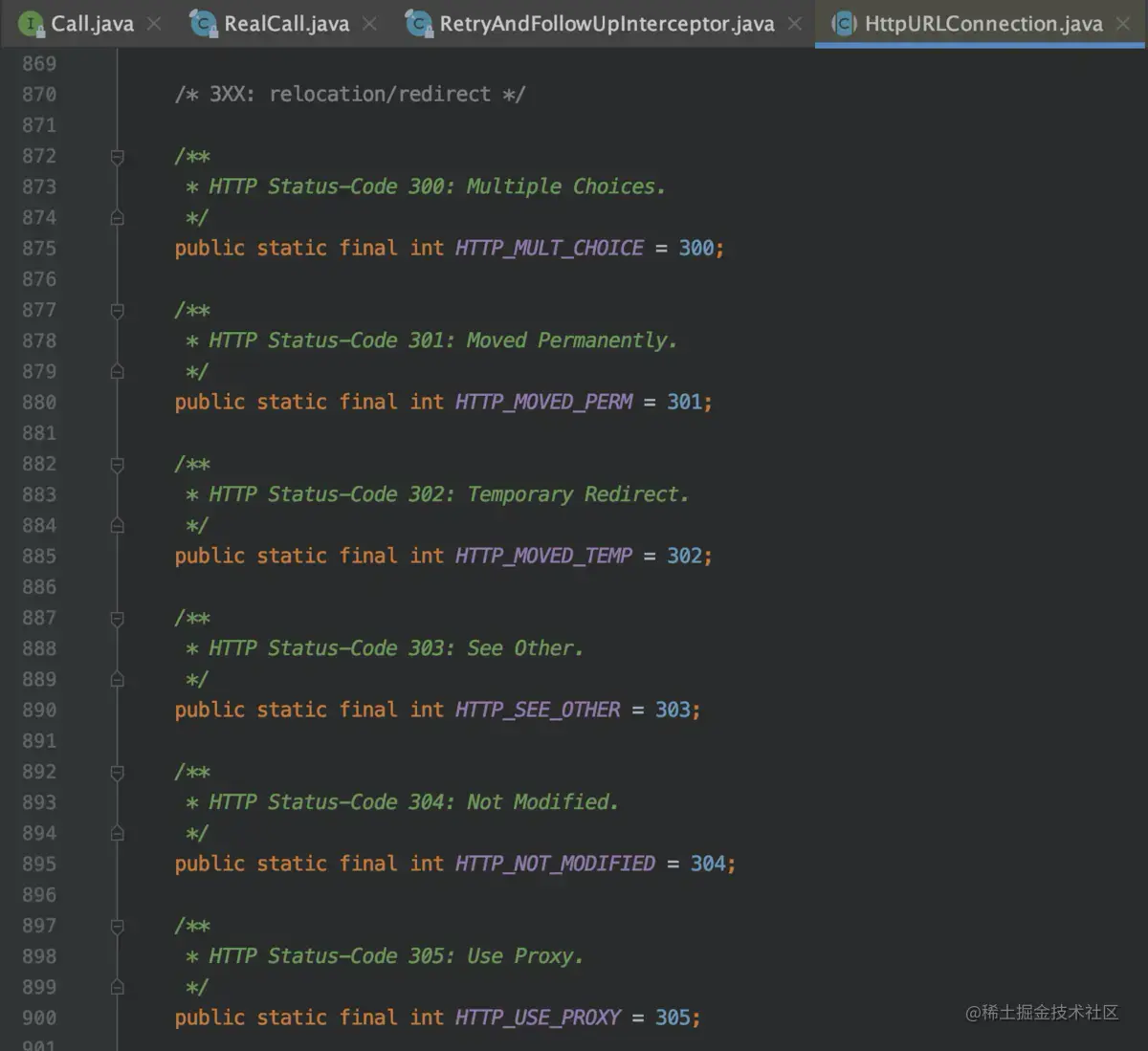Open the RetryAndFollowUpInterceptor.java tab

[x=607, y=24]
